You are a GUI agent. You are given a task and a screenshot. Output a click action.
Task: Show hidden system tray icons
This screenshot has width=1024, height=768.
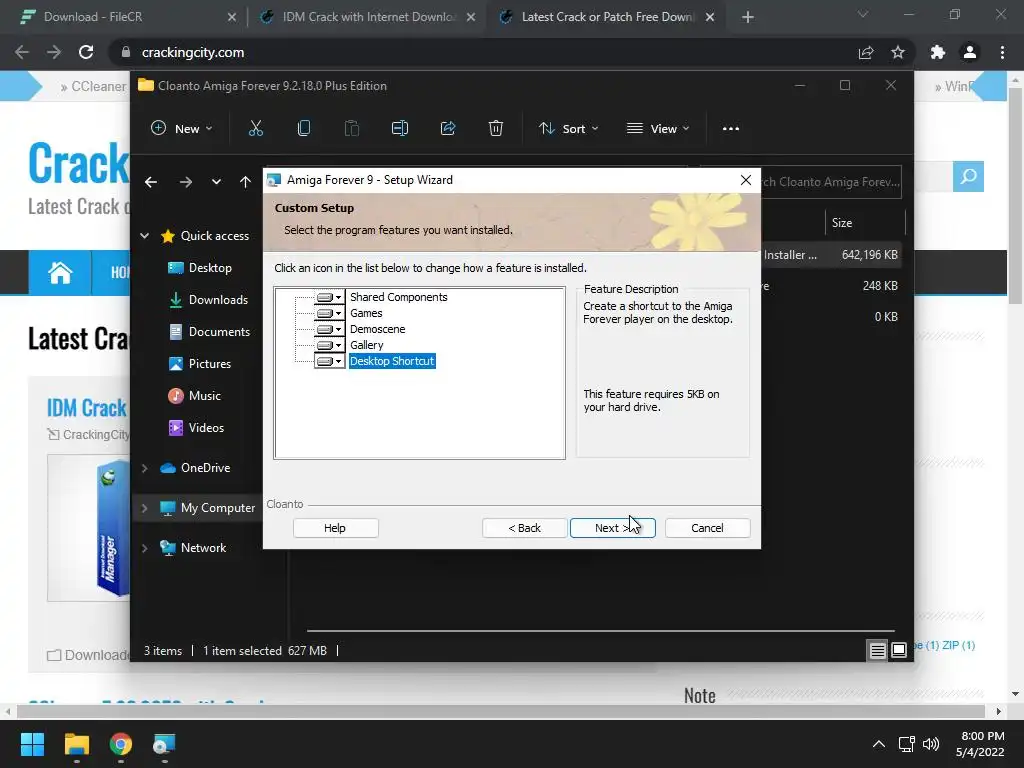[x=879, y=744]
